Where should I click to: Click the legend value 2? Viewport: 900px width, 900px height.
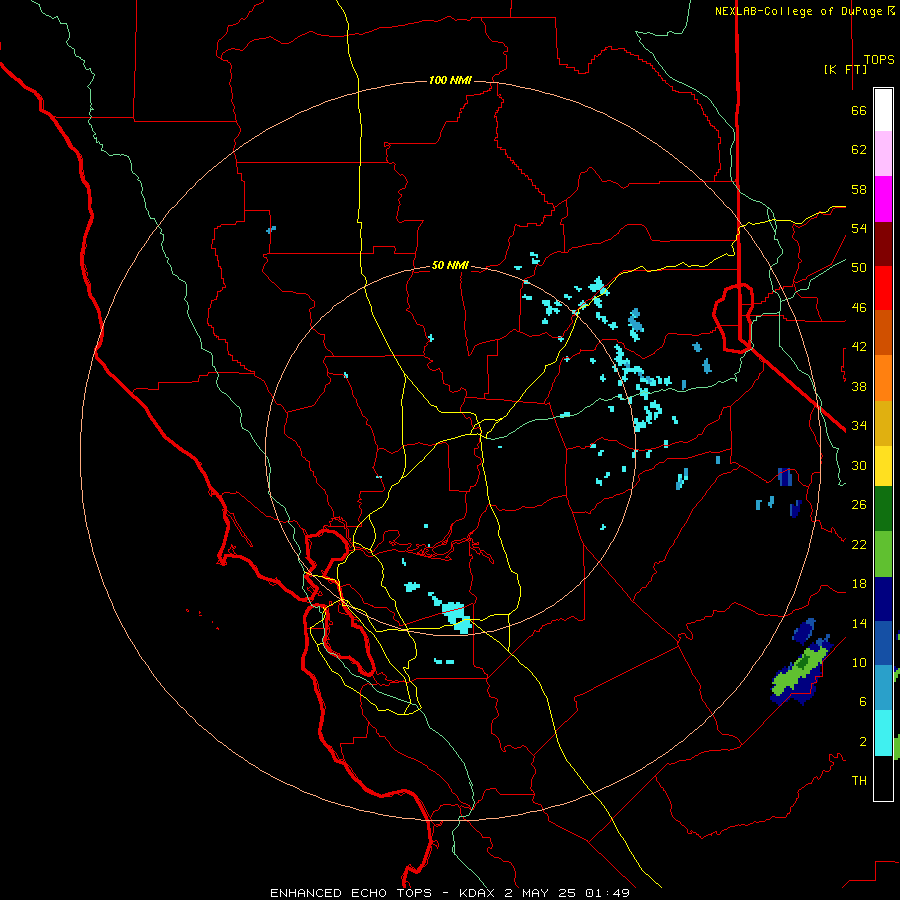863,742
